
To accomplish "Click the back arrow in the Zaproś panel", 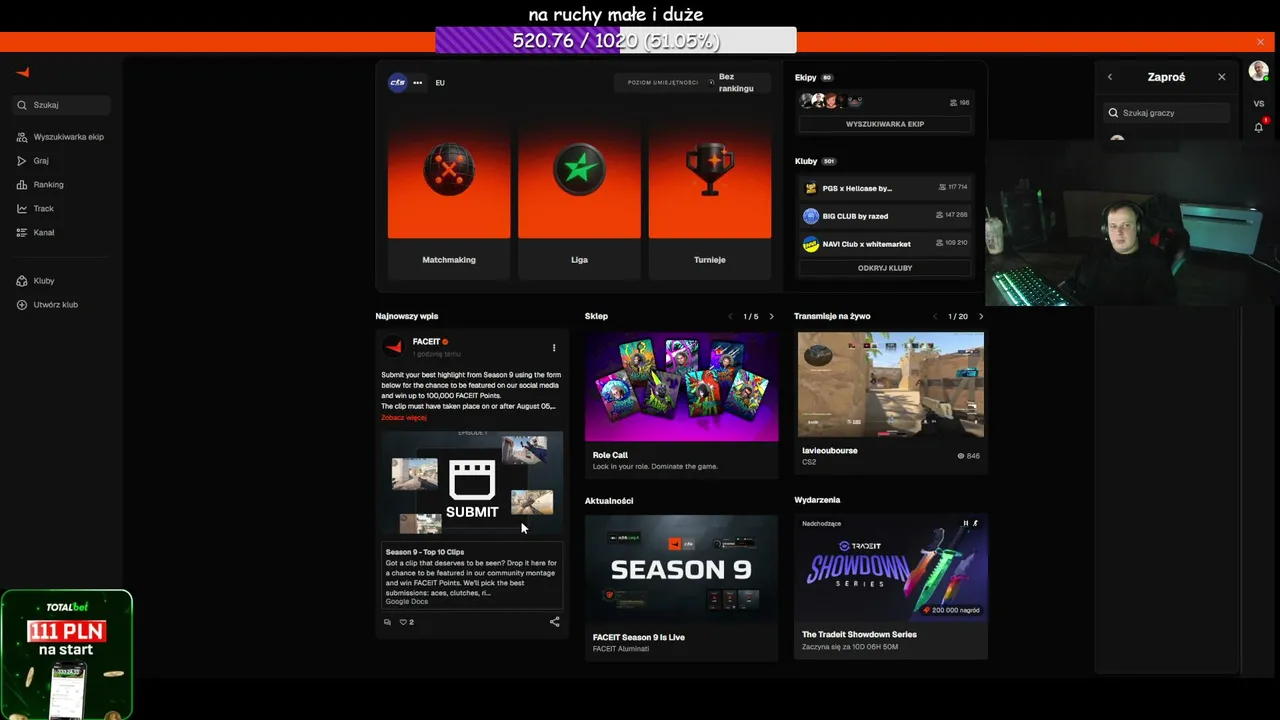I will coord(1109,77).
